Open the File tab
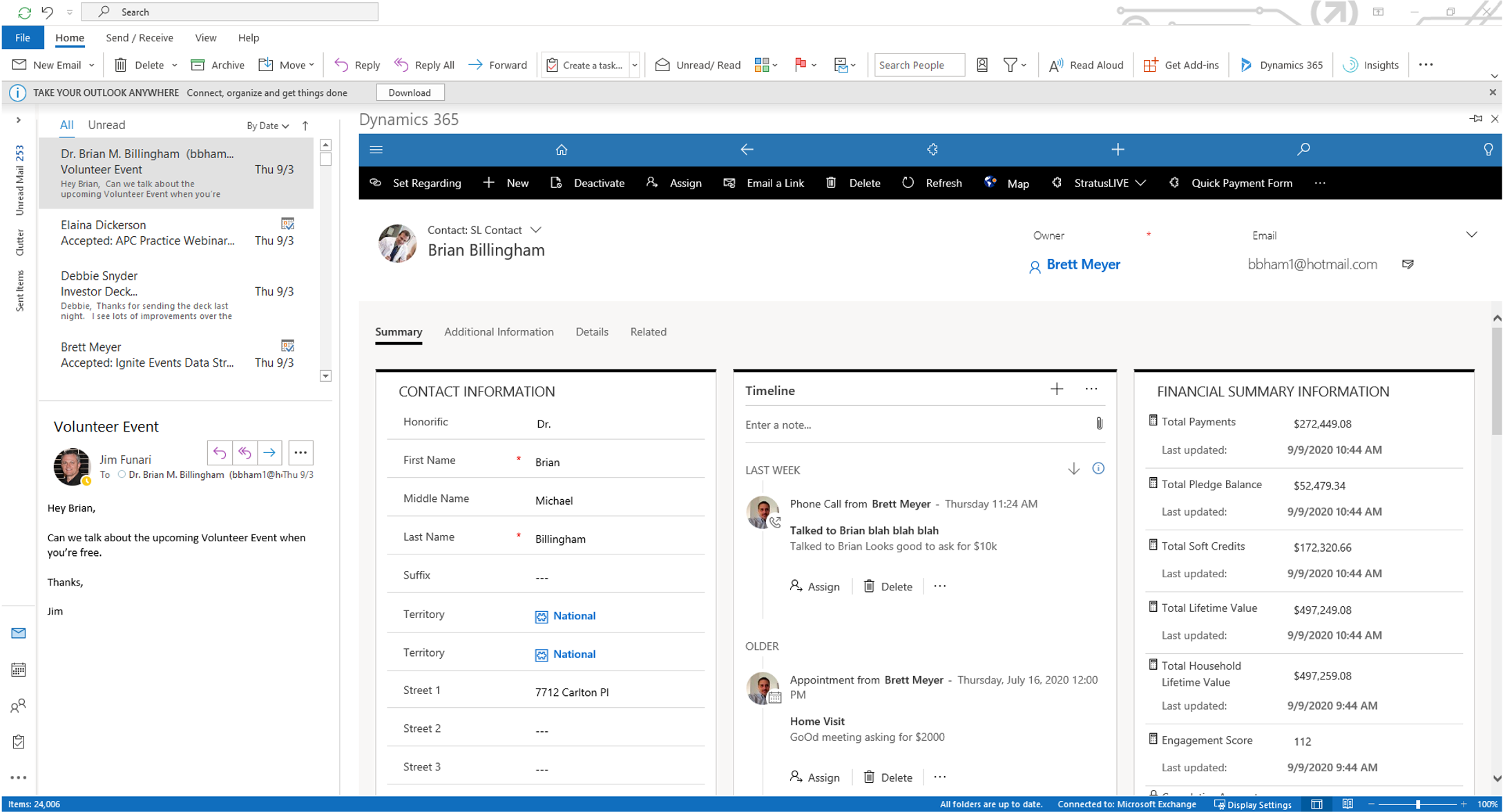Image resolution: width=1503 pixels, height=812 pixels. coord(23,38)
